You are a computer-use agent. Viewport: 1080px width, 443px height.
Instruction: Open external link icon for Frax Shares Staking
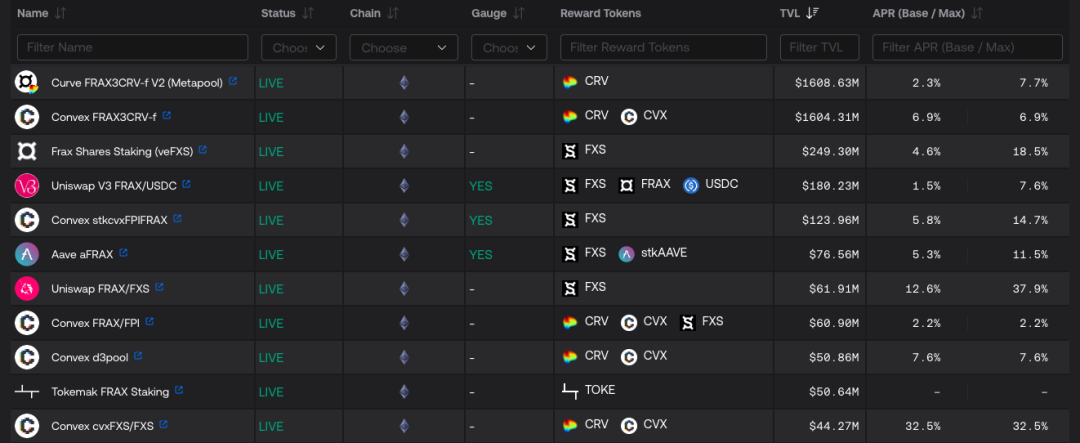pos(203,150)
